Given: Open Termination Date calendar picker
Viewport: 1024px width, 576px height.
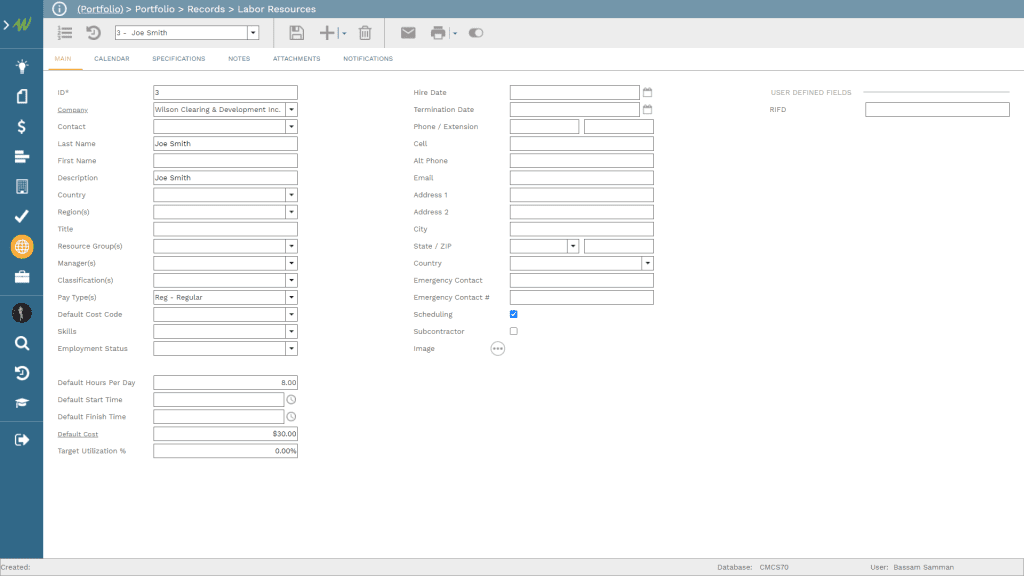Looking at the screenshot, I should pyautogui.click(x=647, y=109).
